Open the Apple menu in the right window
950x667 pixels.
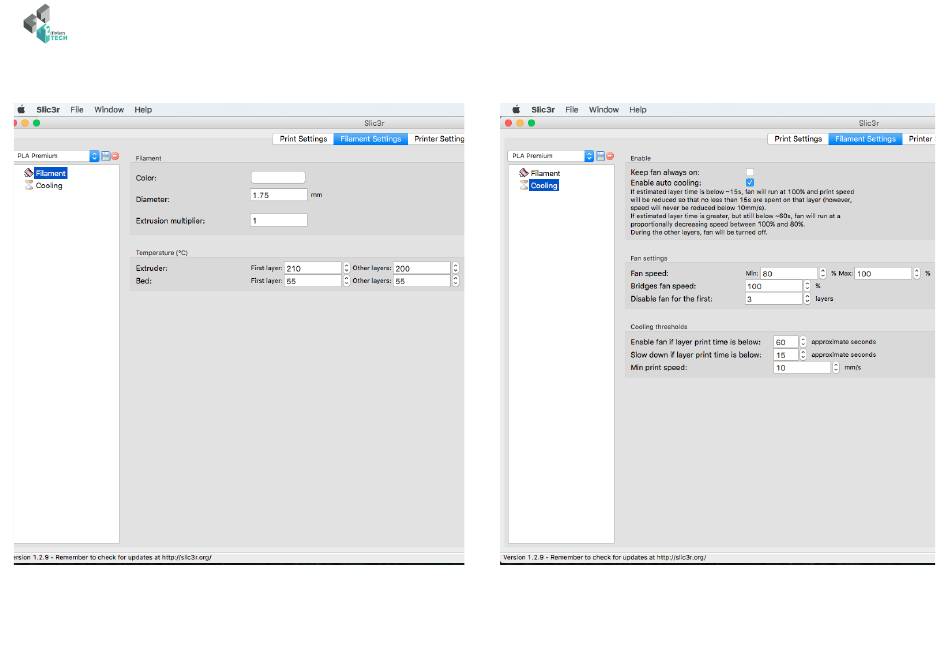pos(516,110)
